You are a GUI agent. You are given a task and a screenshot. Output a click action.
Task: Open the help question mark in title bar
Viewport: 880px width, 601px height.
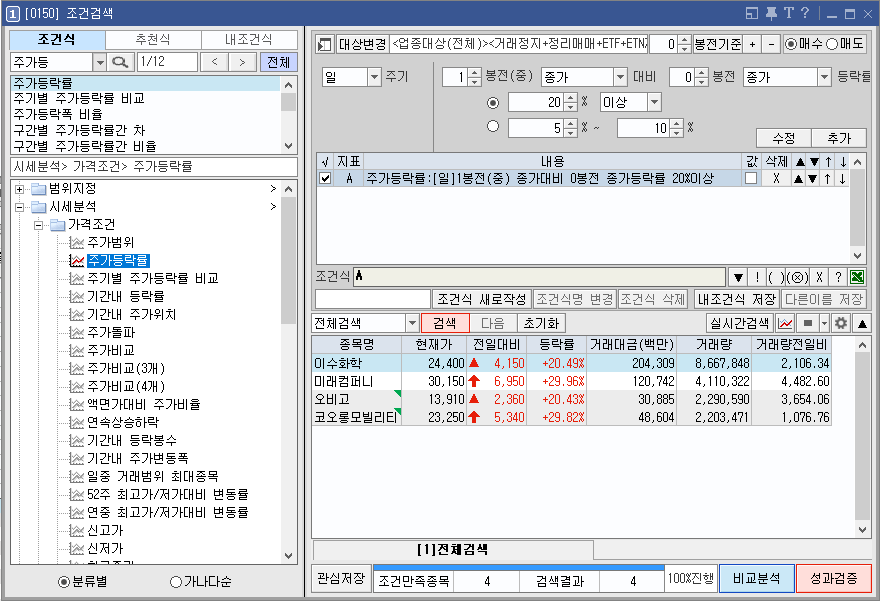(x=805, y=13)
